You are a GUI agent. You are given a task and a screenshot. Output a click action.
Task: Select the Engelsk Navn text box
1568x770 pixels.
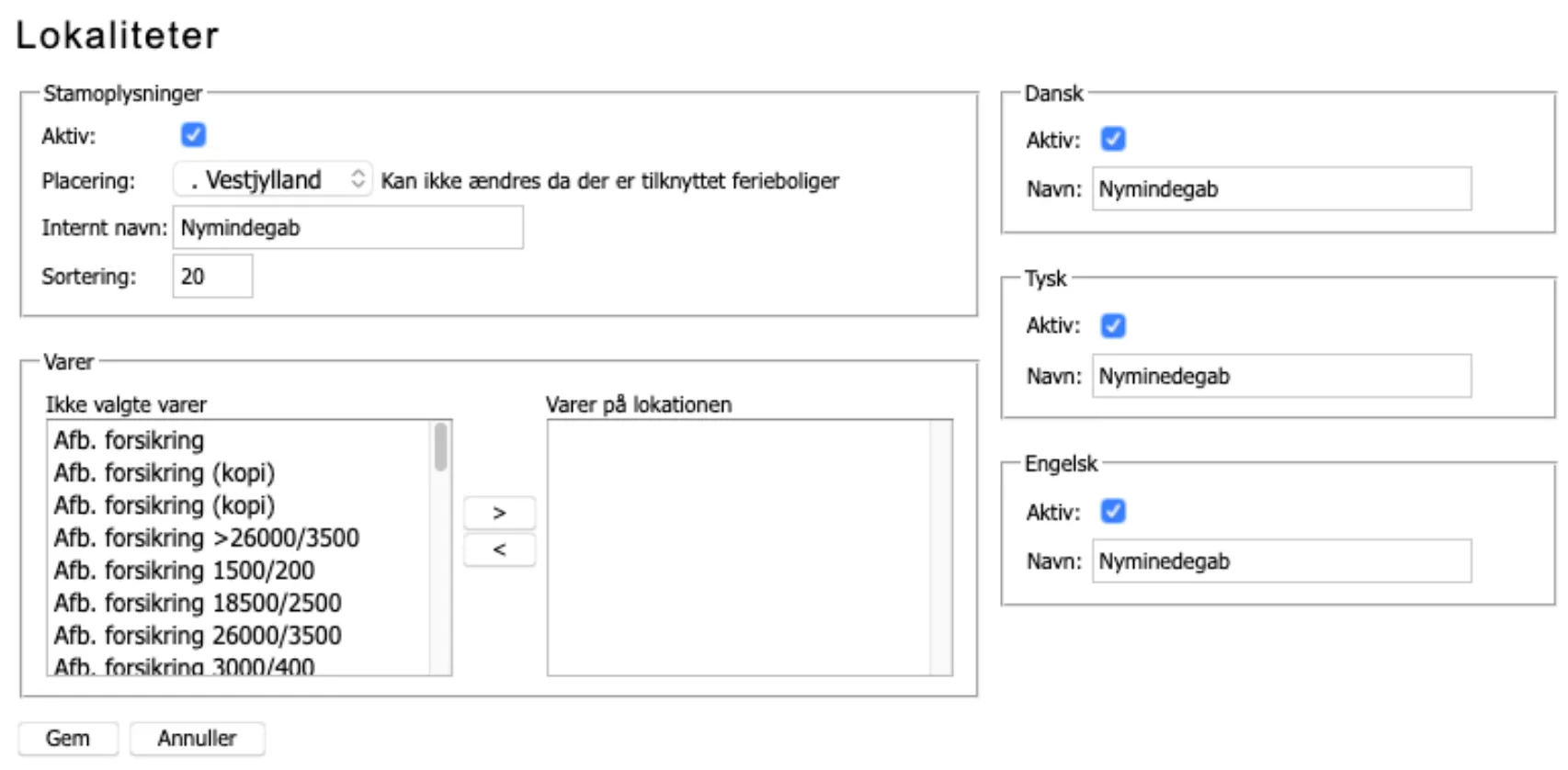tap(1281, 561)
